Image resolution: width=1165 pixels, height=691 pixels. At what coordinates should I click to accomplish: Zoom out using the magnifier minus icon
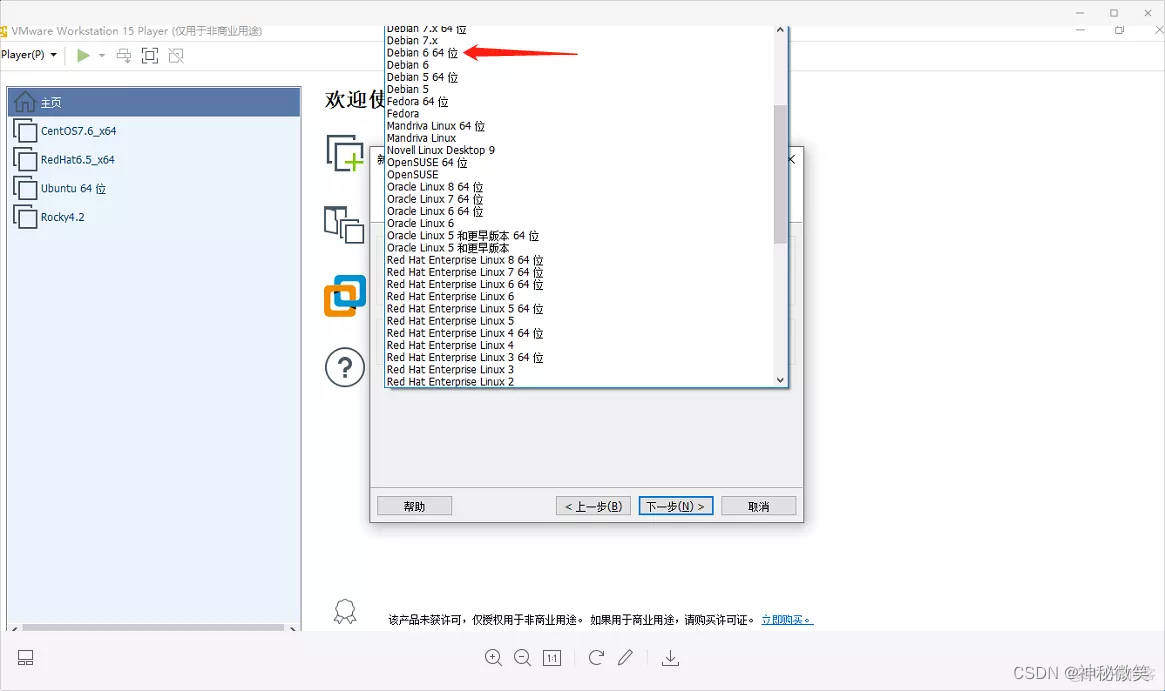523,658
